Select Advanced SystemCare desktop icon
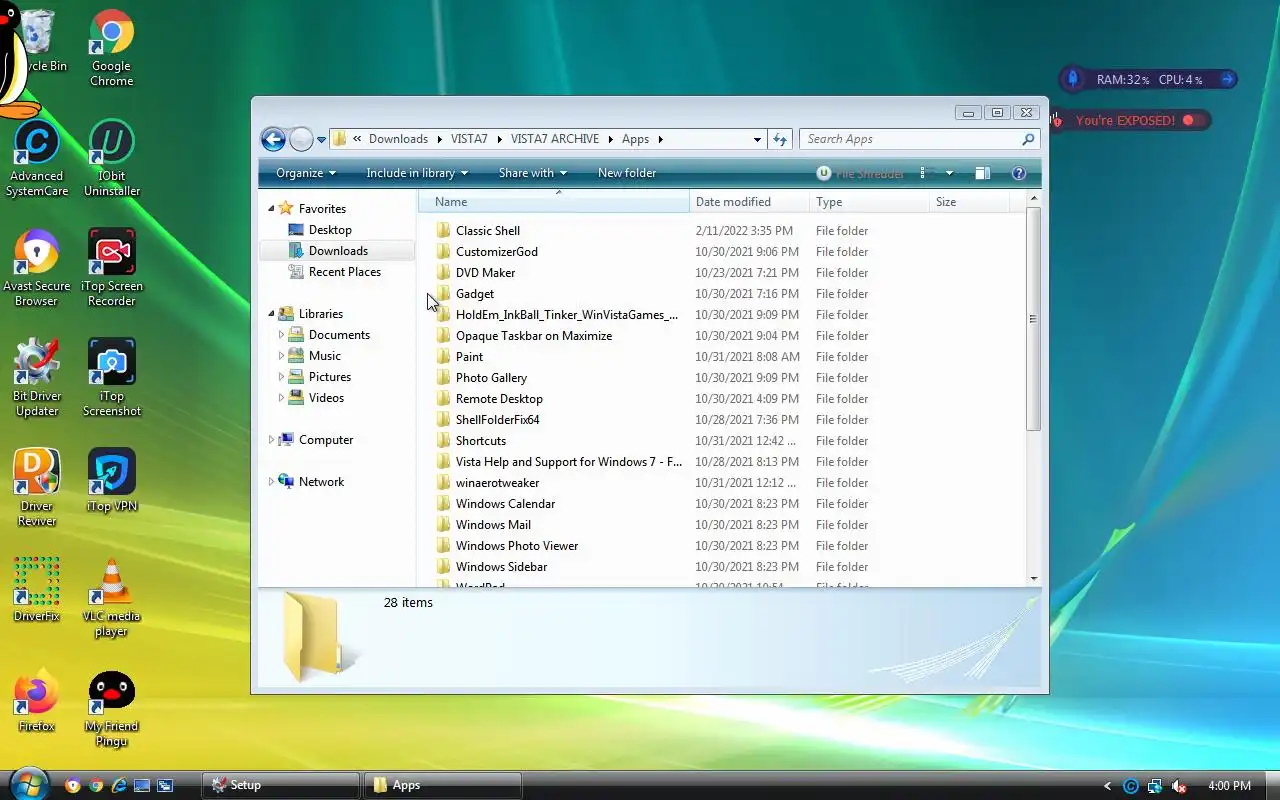Image resolution: width=1280 pixels, height=800 pixels. (x=37, y=158)
